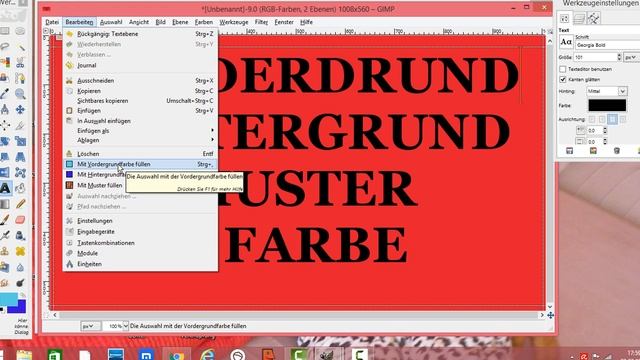Image resolution: width=640 pixels, height=360 pixels.
Task: Open the Auswahl menu
Action: 111,22
